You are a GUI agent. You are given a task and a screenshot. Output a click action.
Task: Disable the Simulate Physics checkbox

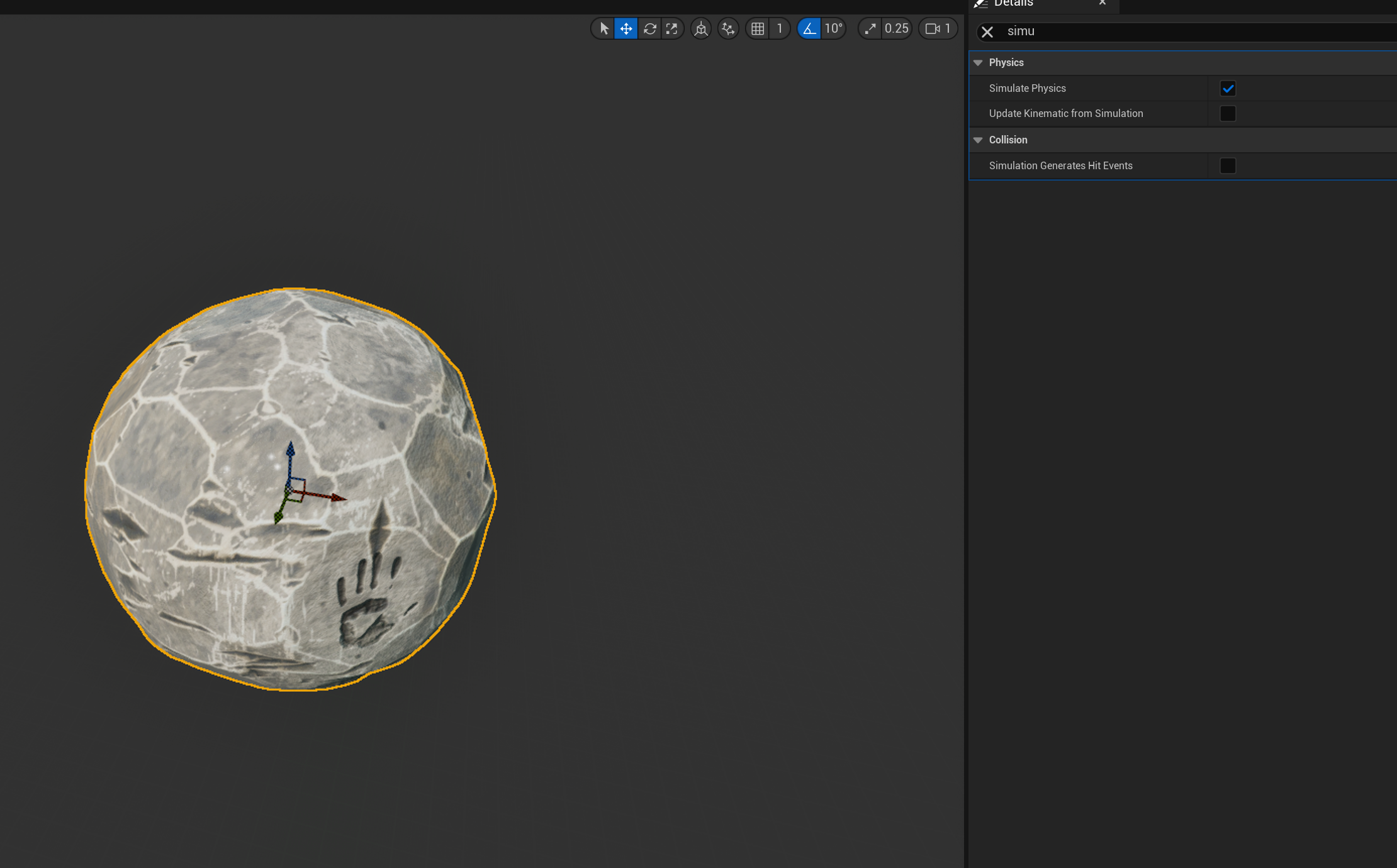point(1227,89)
